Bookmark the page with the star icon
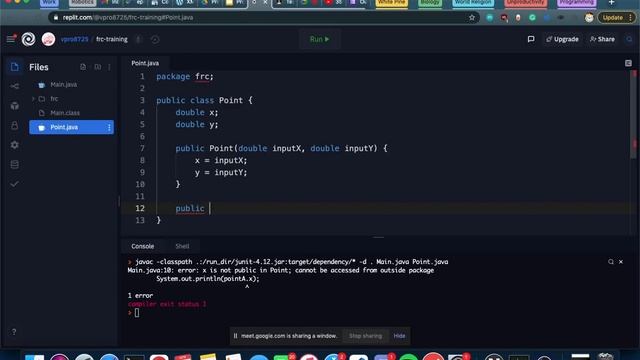The height and width of the screenshot is (360, 640). (472, 18)
